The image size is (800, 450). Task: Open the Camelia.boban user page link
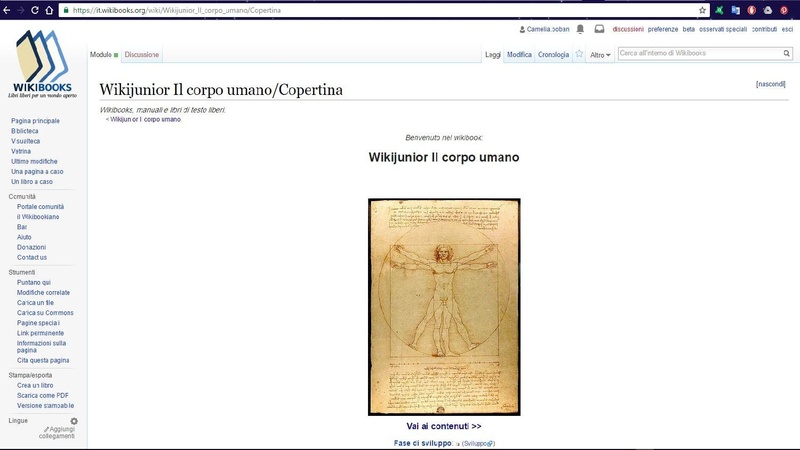coord(548,30)
